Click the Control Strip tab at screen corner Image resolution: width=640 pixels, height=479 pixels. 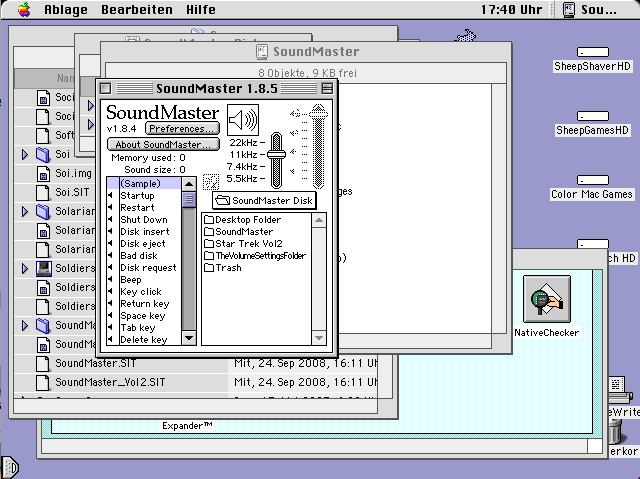tap(9, 466)
